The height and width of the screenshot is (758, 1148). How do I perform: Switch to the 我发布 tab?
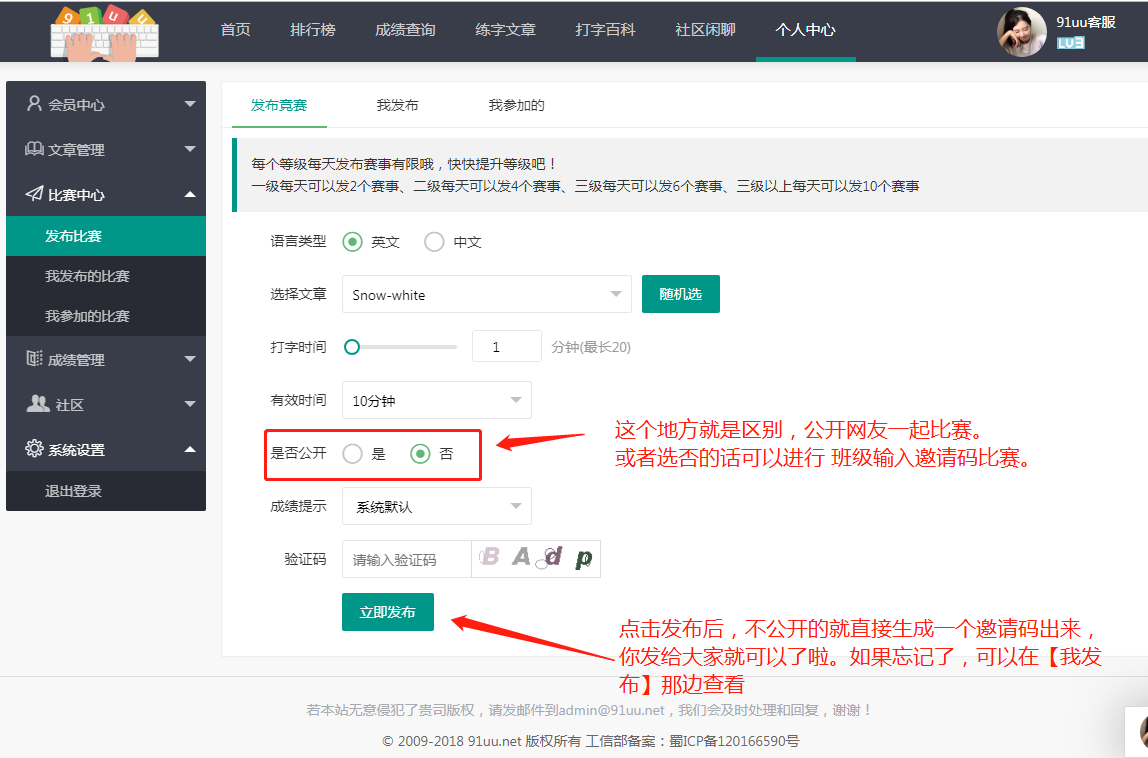398,105
